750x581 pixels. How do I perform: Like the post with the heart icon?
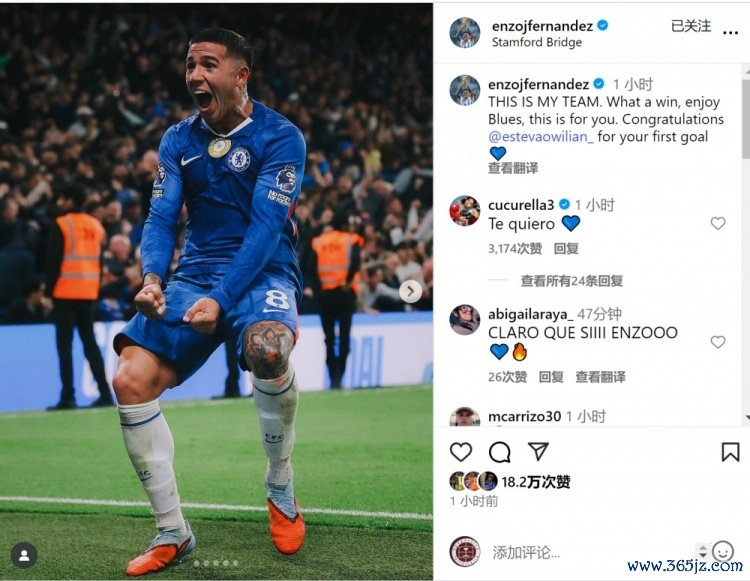tap(461, 452)
